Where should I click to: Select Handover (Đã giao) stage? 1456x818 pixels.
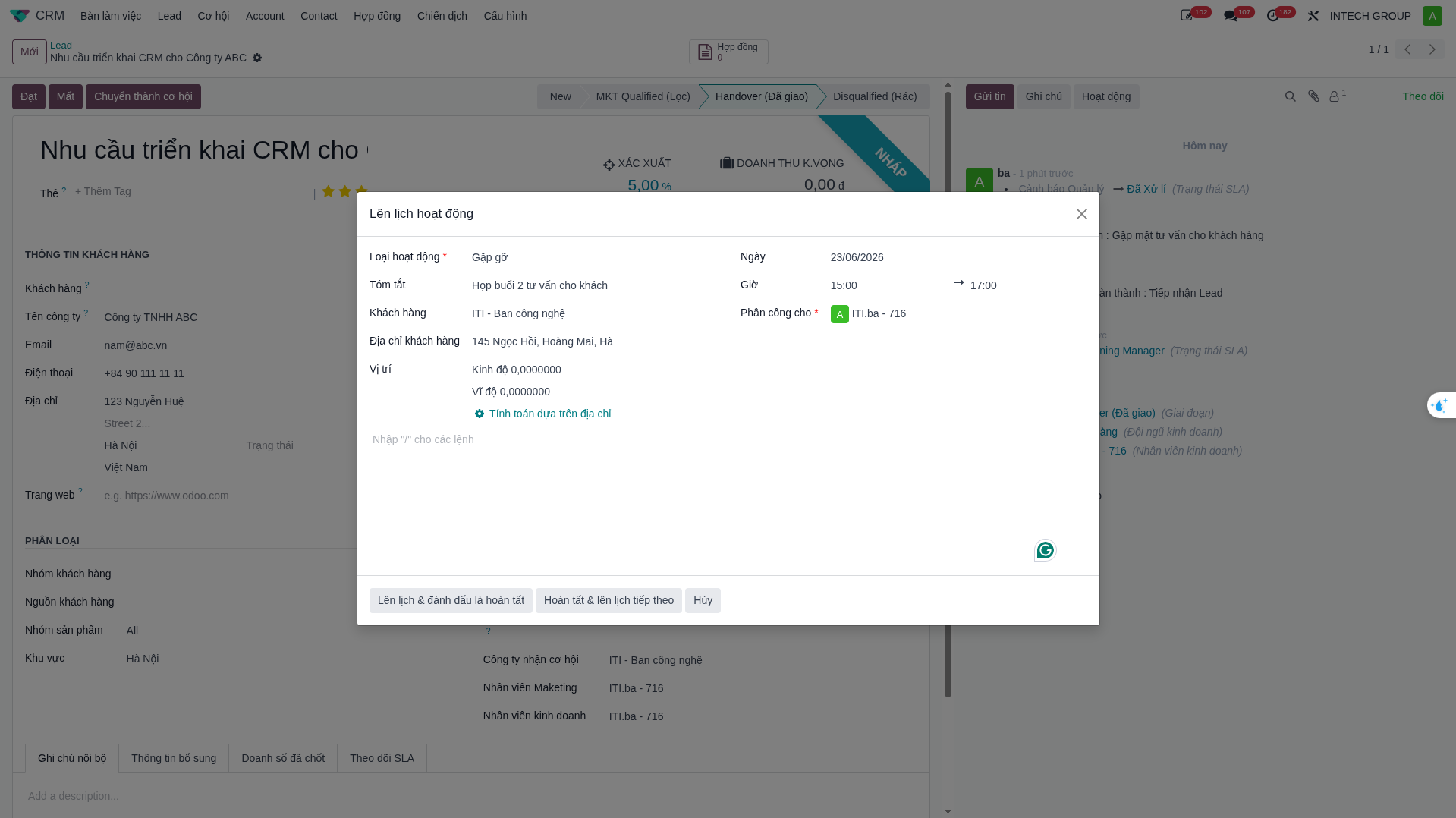[x=761, y=96]
